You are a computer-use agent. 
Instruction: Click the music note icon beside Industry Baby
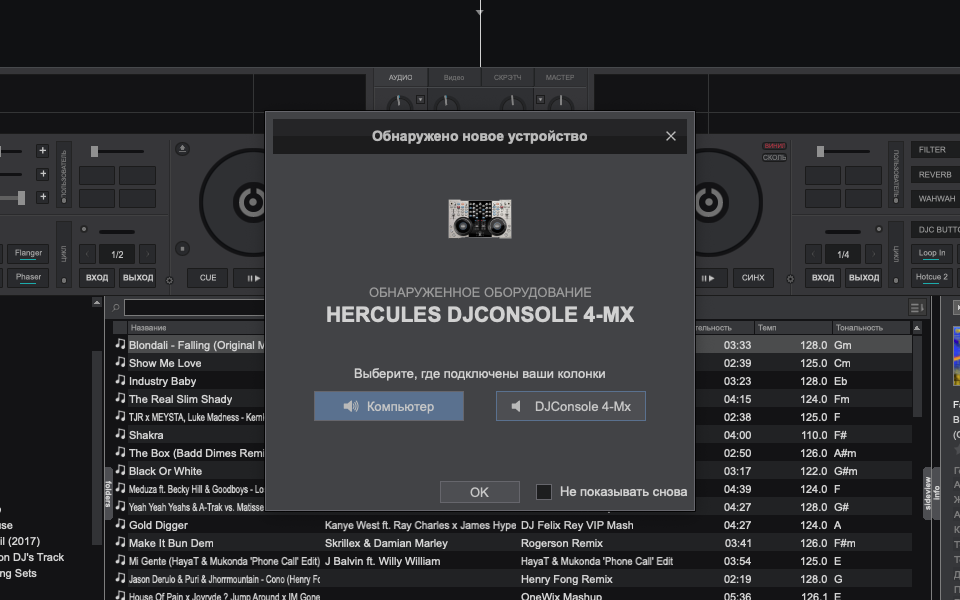(121, 380)
